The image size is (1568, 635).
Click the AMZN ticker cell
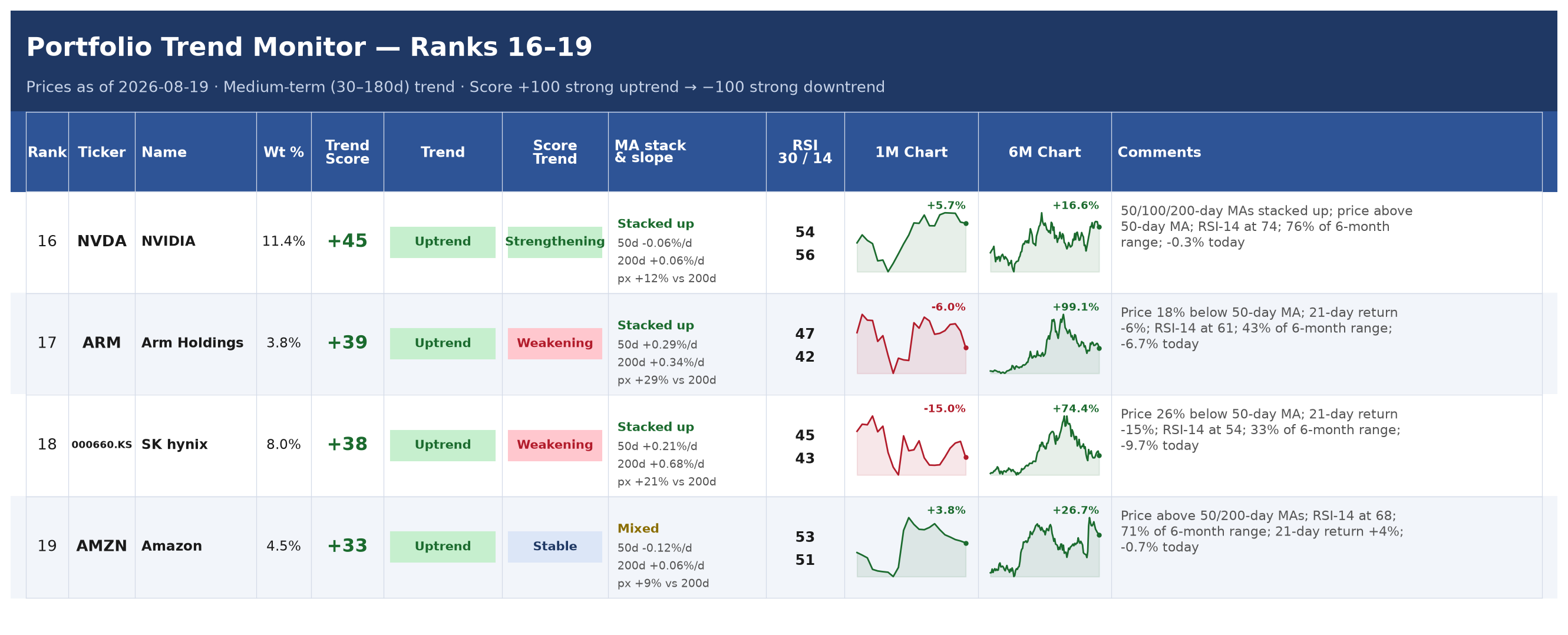click(102, 546)
